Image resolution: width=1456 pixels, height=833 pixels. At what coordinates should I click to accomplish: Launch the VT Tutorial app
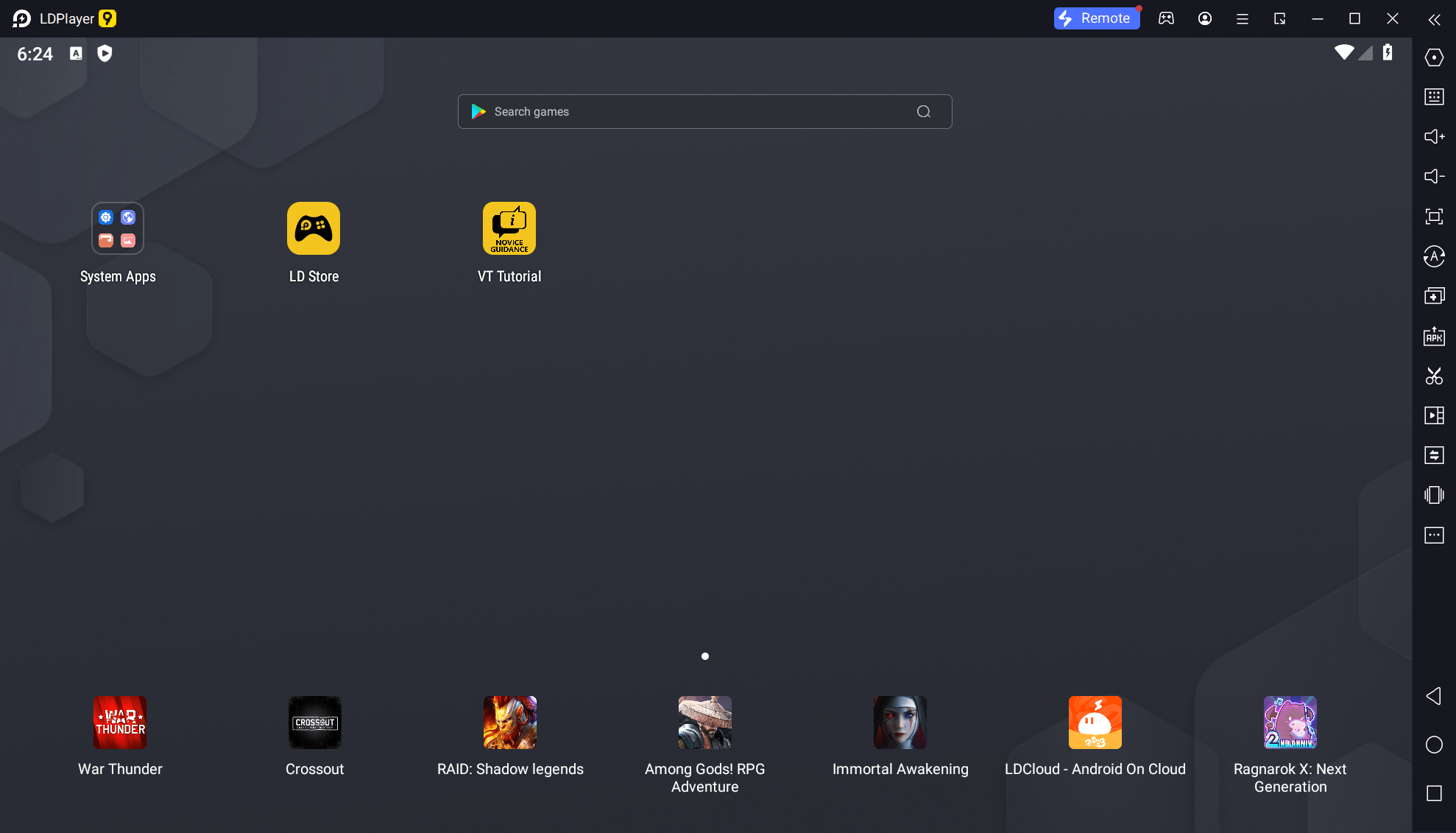pyautogui.click(x=509, y=228)
